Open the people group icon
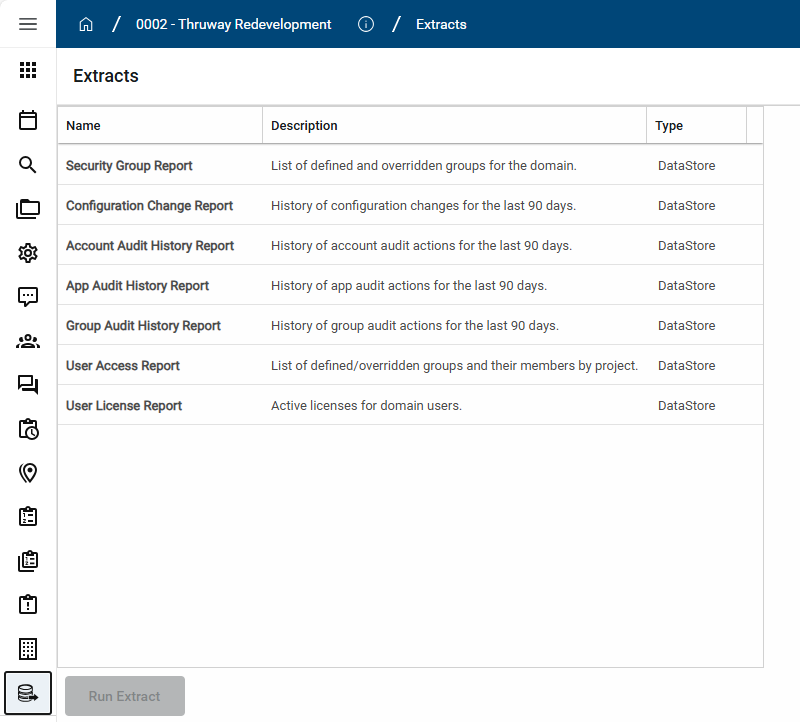 (x=28, y=341)
